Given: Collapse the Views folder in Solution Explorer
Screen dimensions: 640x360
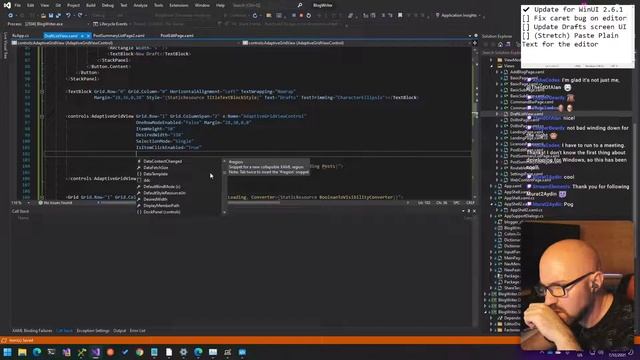Looking at the screenshot, I should [491, 66].
